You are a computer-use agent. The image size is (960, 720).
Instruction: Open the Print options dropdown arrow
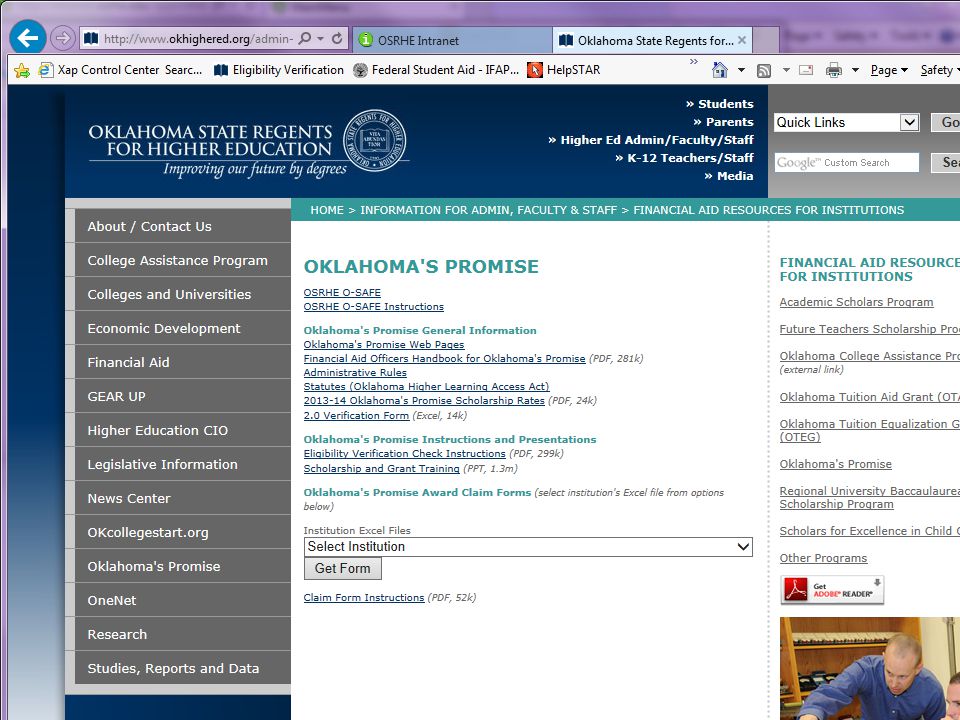(x=855, y=70)
